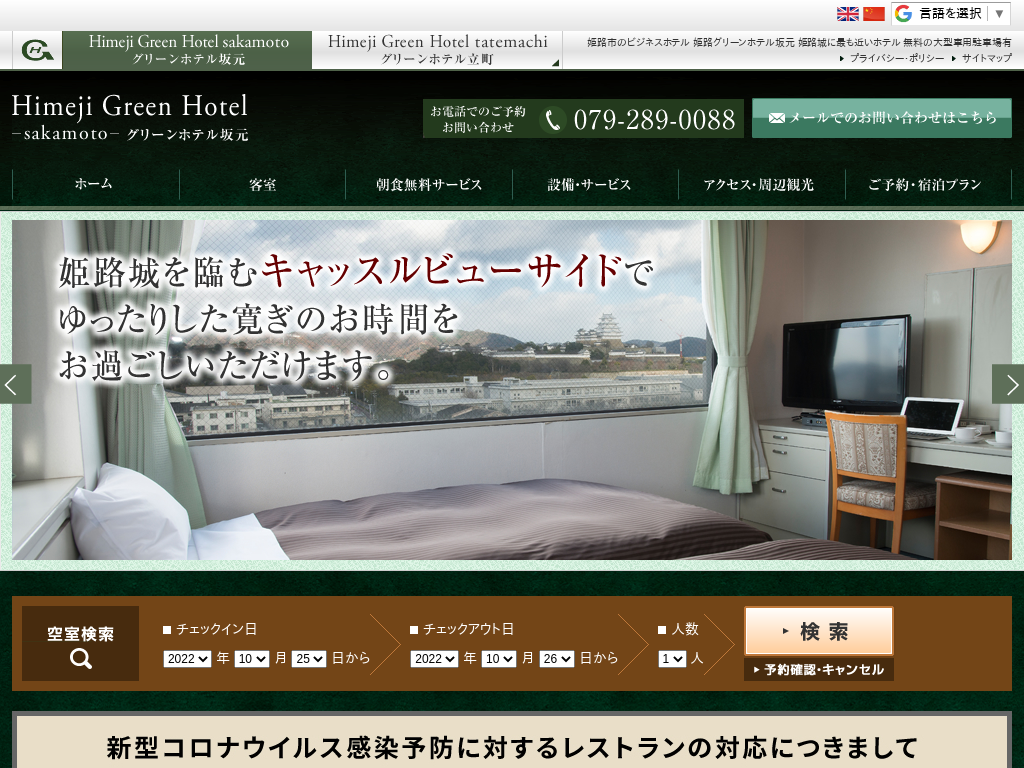Click the phone number 079-289-0088

(x=654, y=120)
